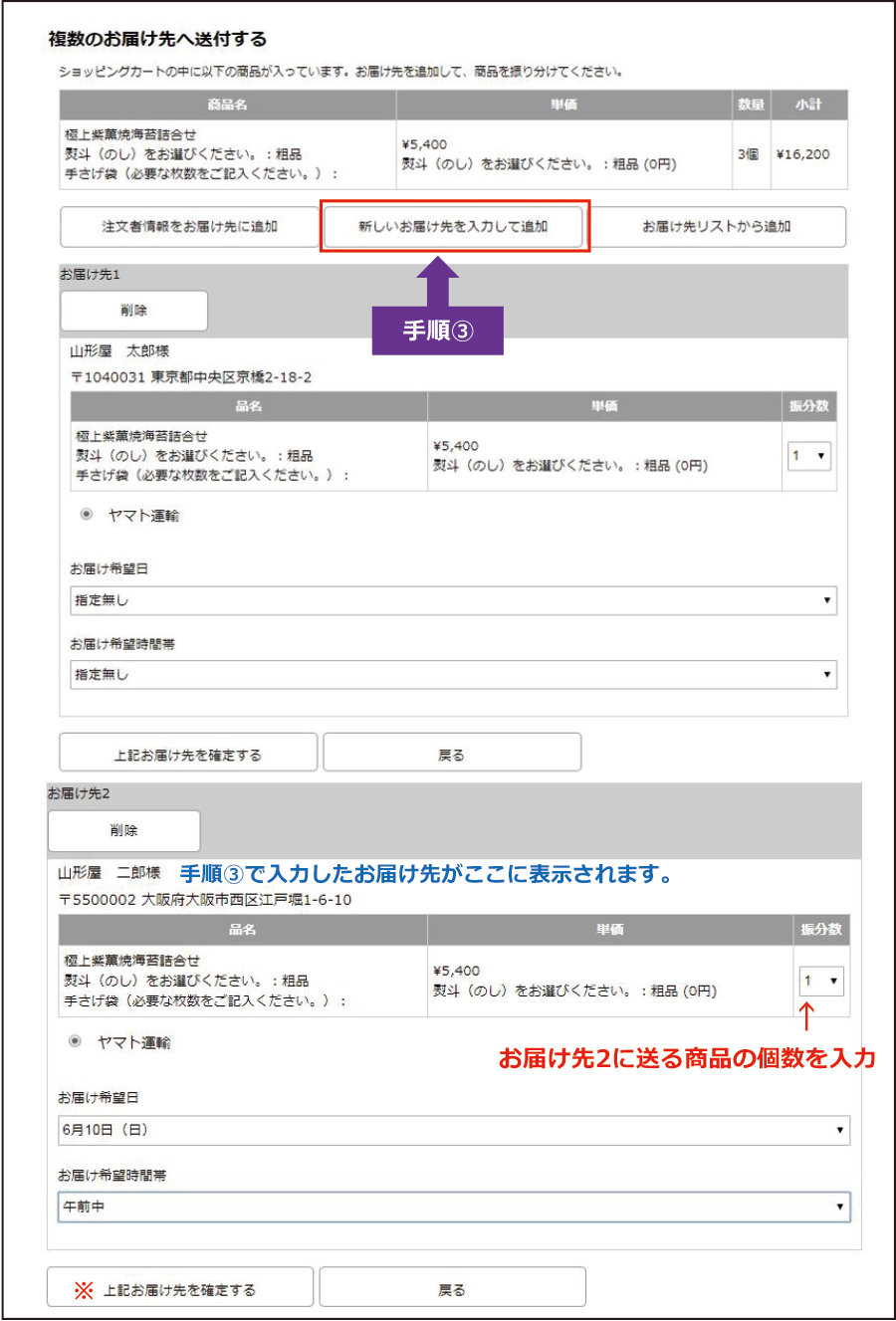Click 戻る button below お届け先1
Image resolution: width=896 pixels, height=1321 pixels.
pos(452,754)
